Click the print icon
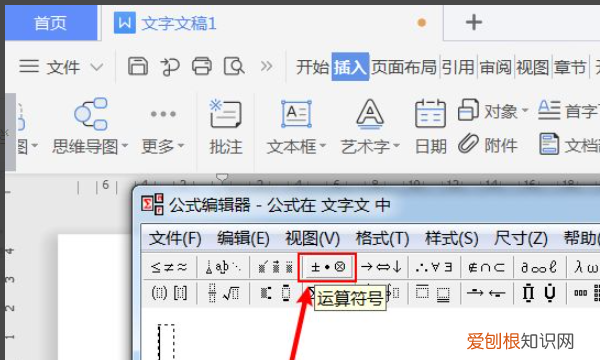 pyautogui.click(x=202, y=66)
